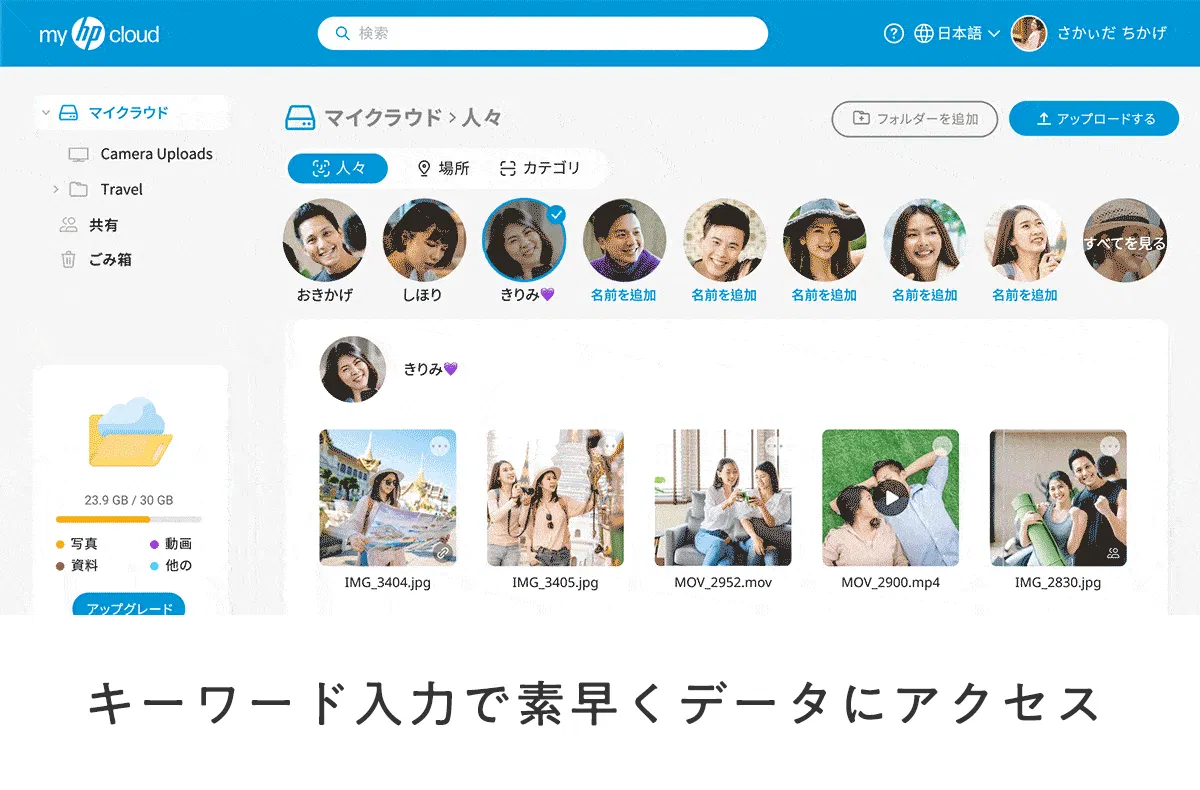Select the 人々 tab

[x=337, y=168]
